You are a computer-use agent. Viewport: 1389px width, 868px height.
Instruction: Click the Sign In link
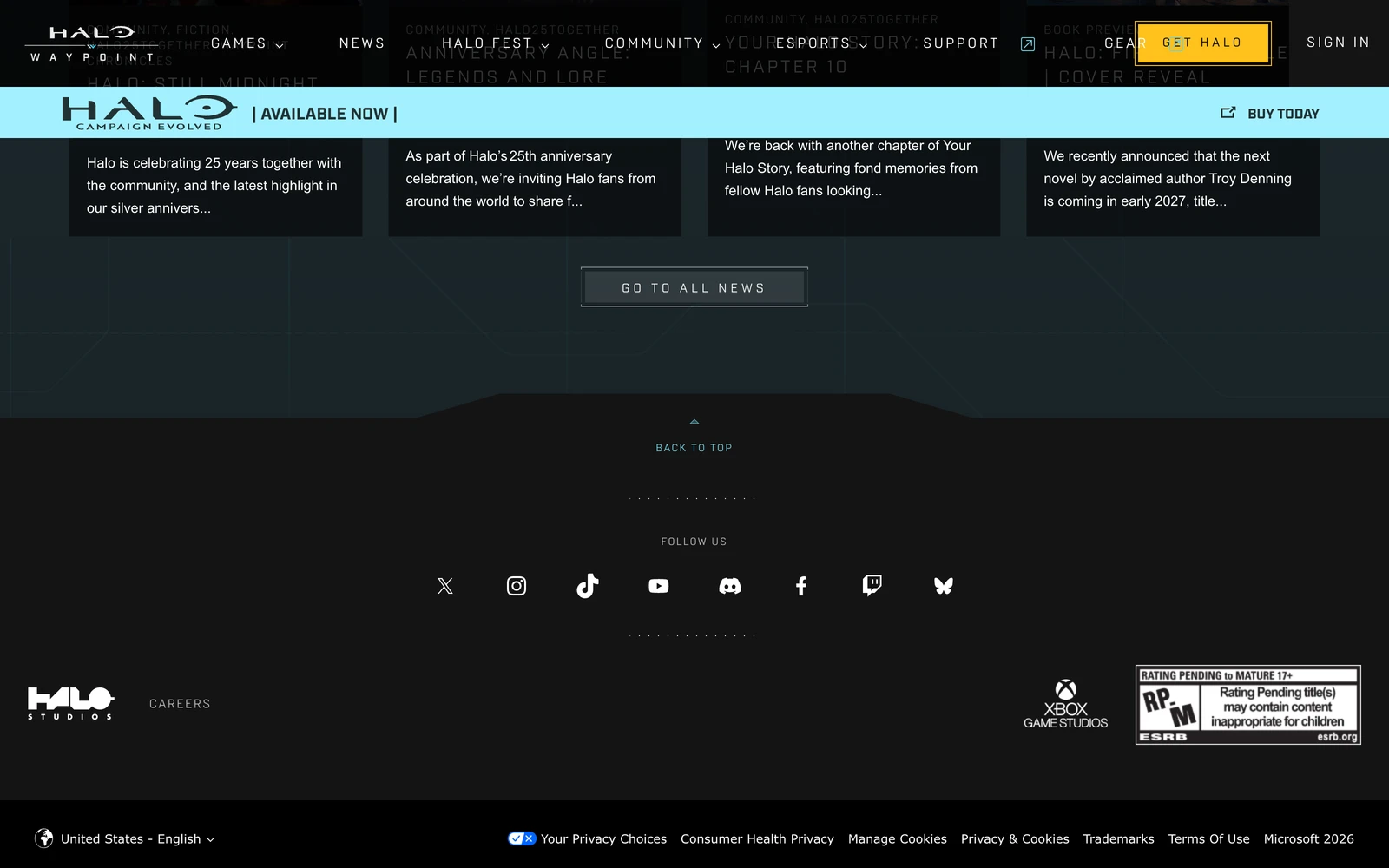click(1338, 43)
